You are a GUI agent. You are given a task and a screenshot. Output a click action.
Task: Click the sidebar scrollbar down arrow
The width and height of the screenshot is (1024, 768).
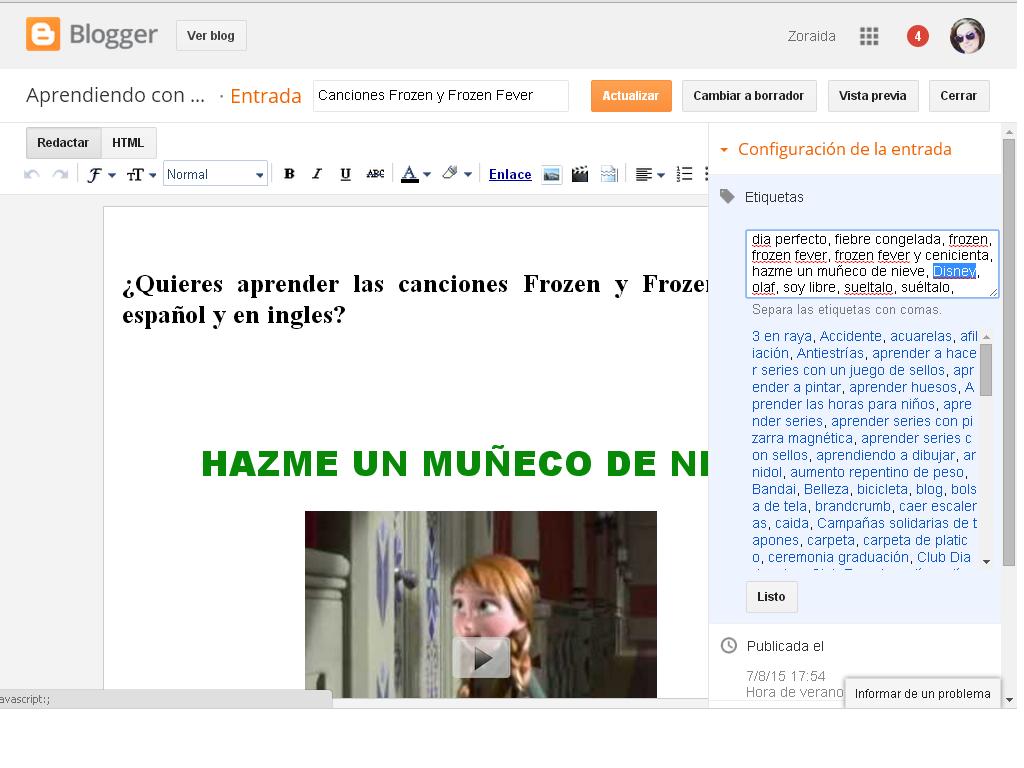(x=1010, y=699)
